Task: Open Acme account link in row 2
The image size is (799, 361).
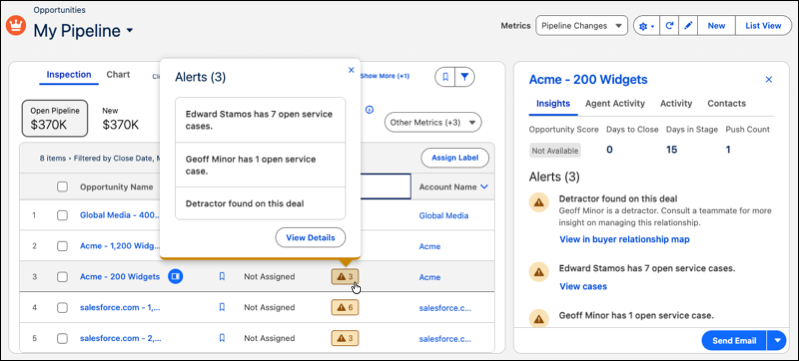Action: (430, 246)
